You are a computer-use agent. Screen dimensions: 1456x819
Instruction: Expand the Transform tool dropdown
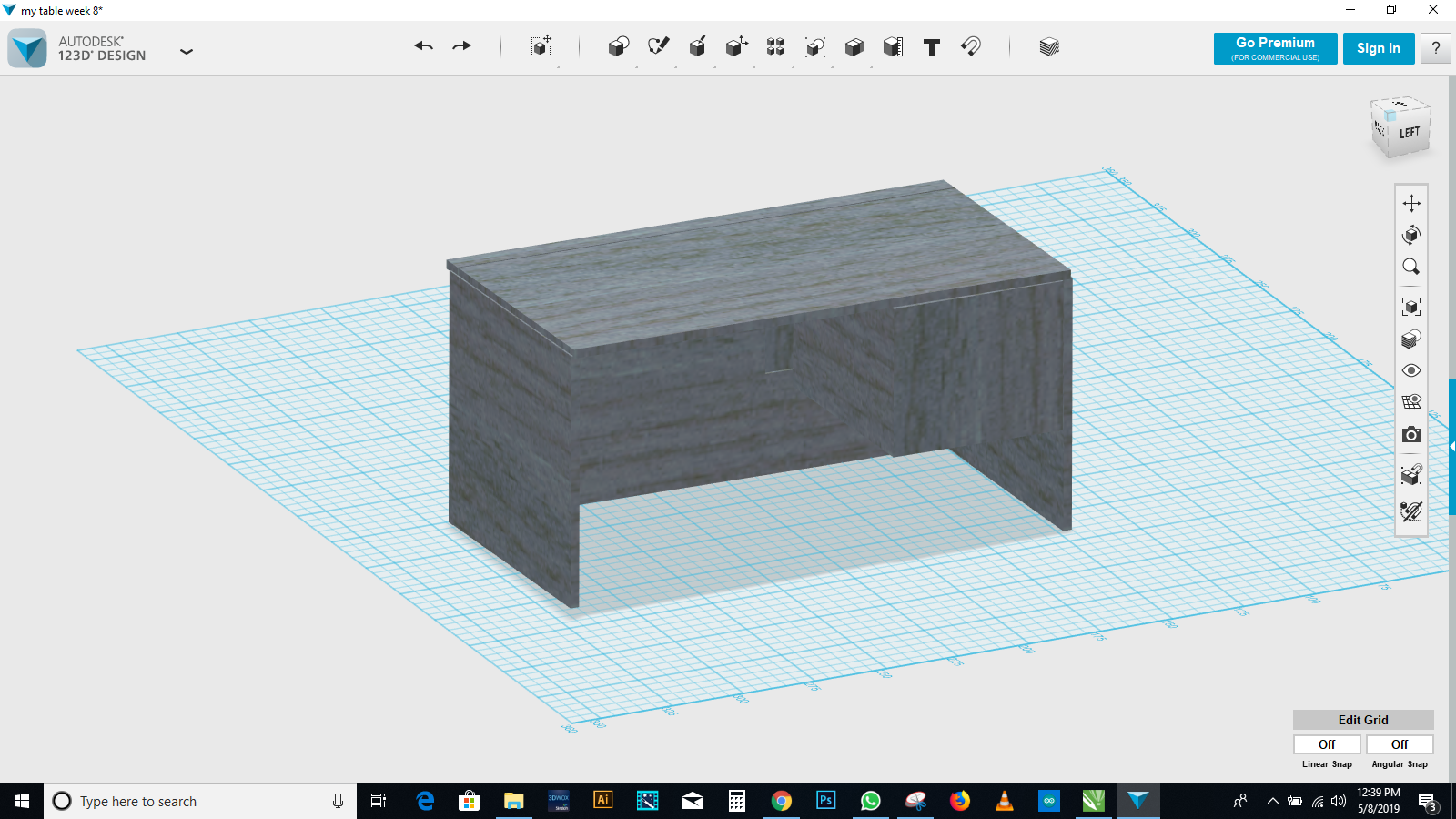click(558, 66)
